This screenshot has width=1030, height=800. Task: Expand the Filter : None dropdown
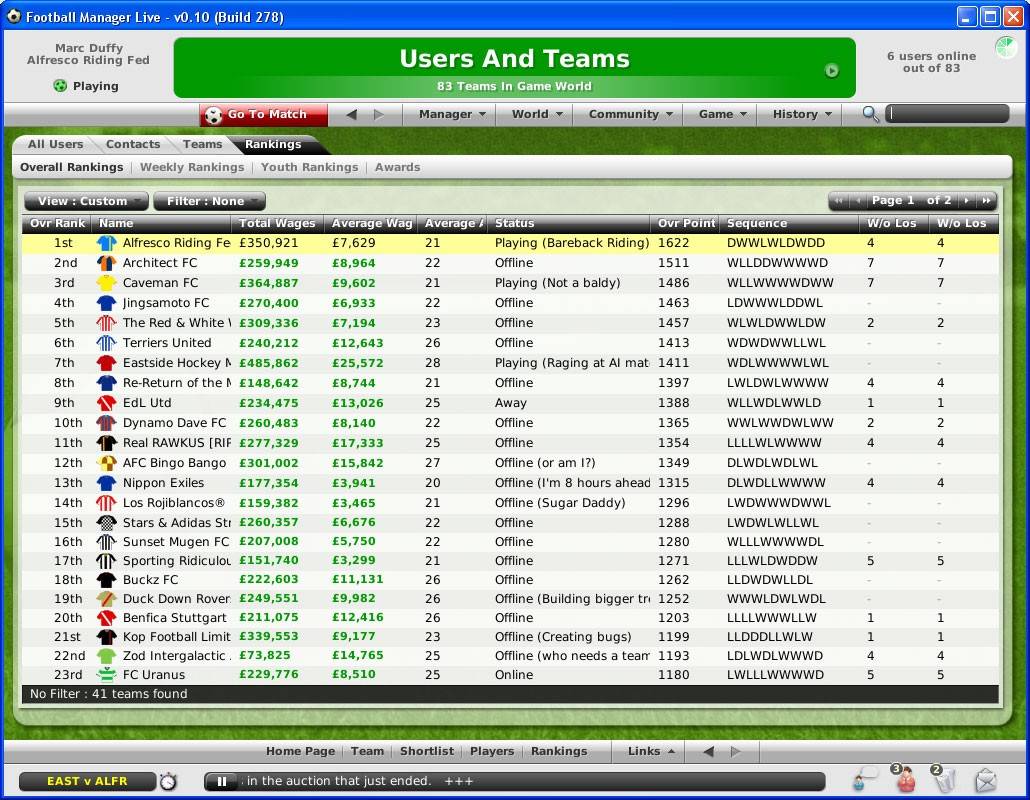click(209, 201)
